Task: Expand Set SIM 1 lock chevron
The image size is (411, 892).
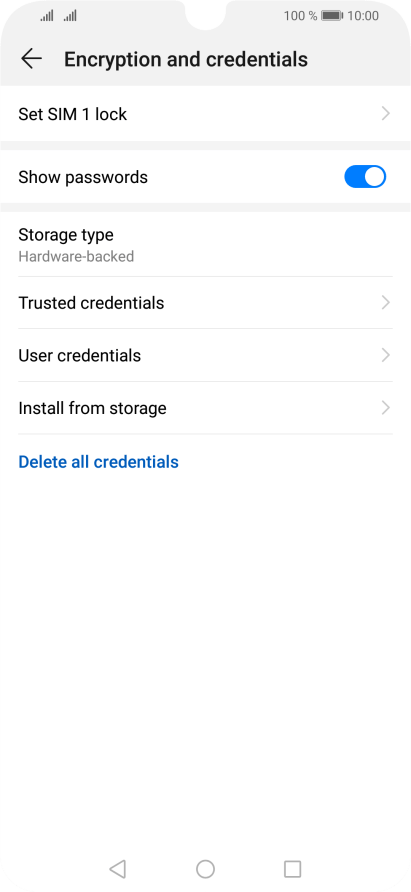Action: click(385, 114)
